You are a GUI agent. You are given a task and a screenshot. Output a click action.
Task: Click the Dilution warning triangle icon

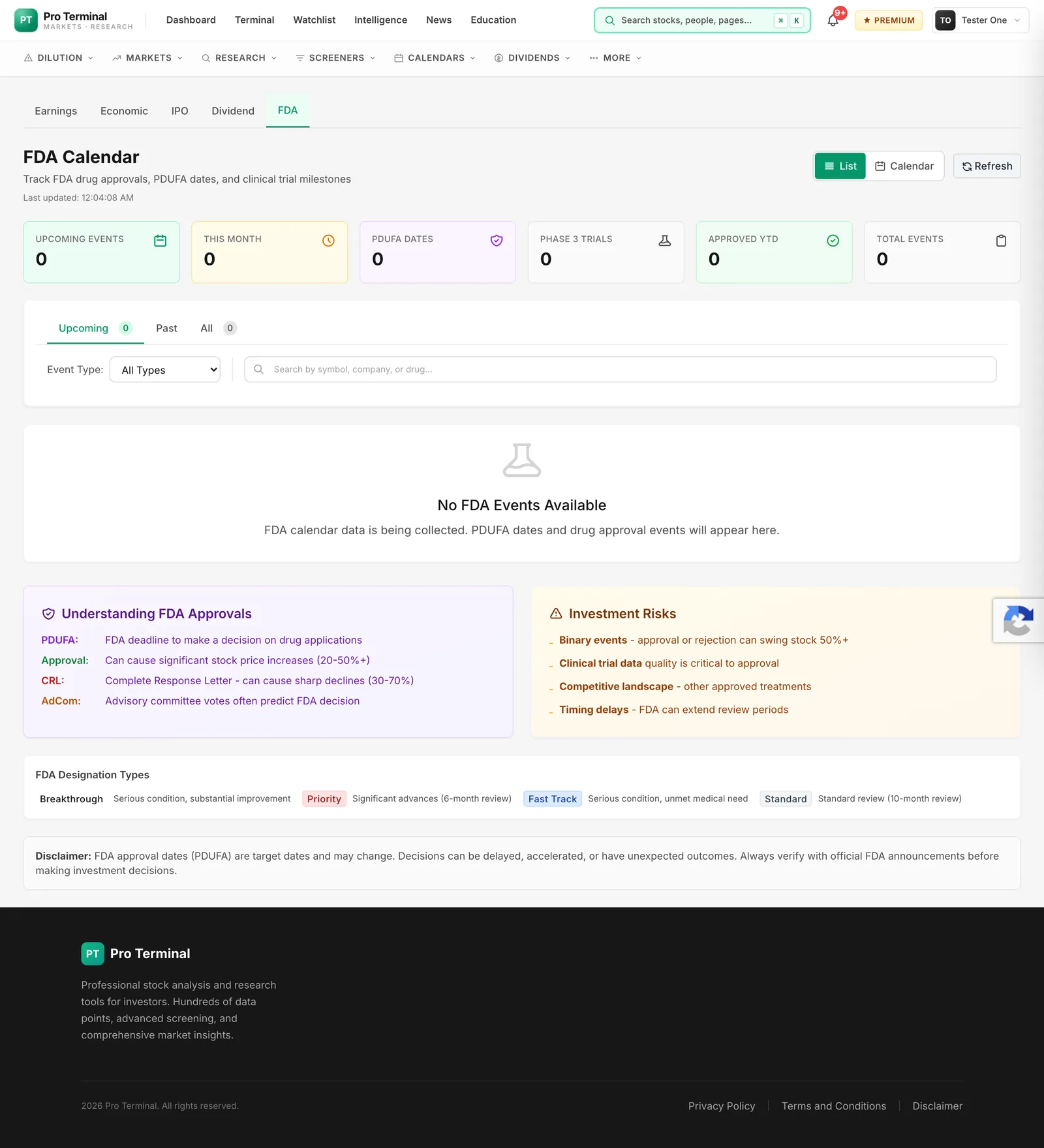(28, 58)
